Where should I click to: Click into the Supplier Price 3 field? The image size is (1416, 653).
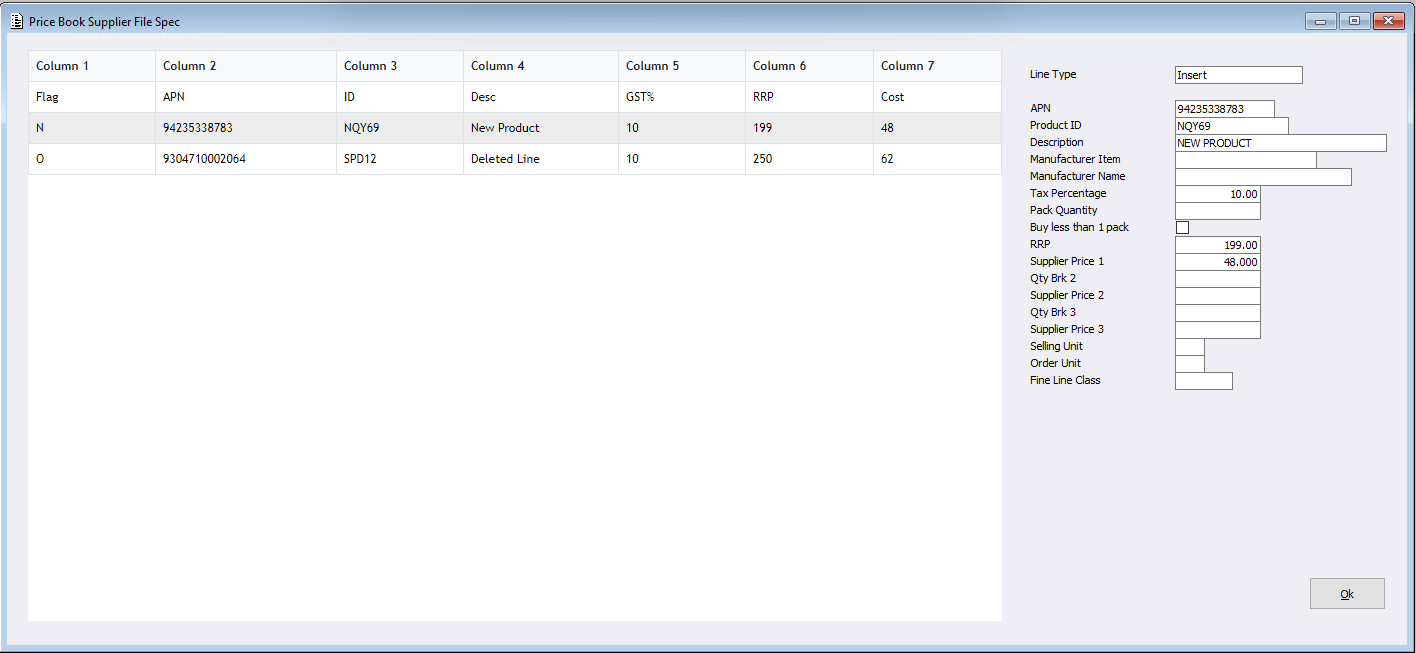coord(1218,330)
